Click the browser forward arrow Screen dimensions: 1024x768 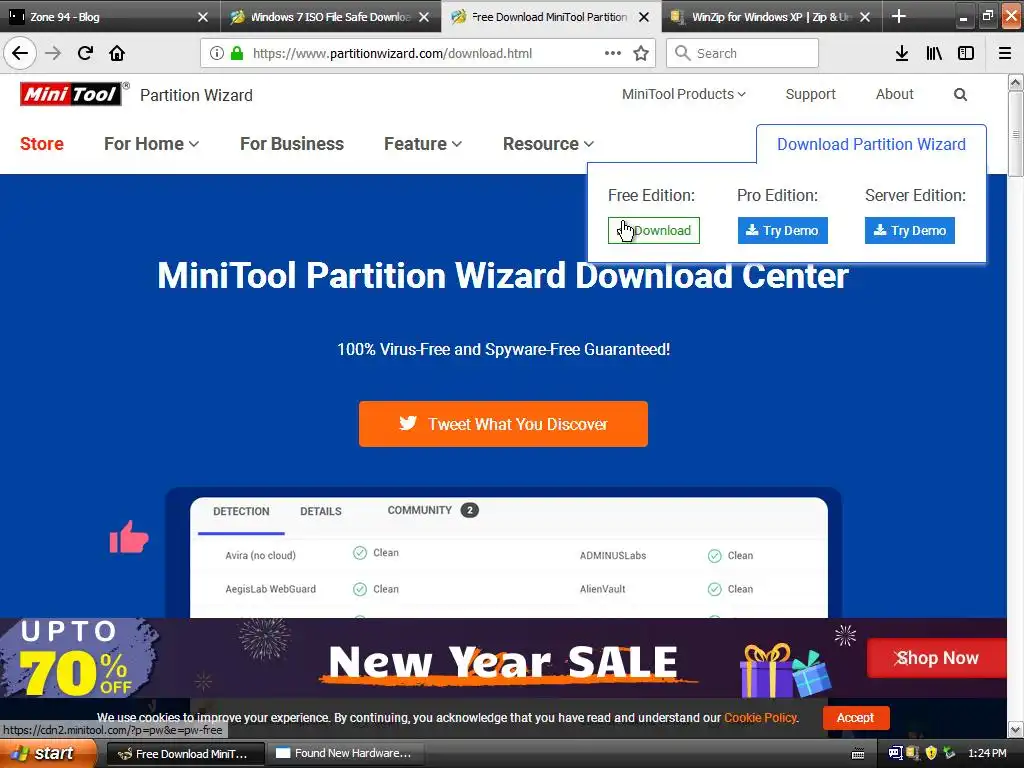[x=53, y=53]
